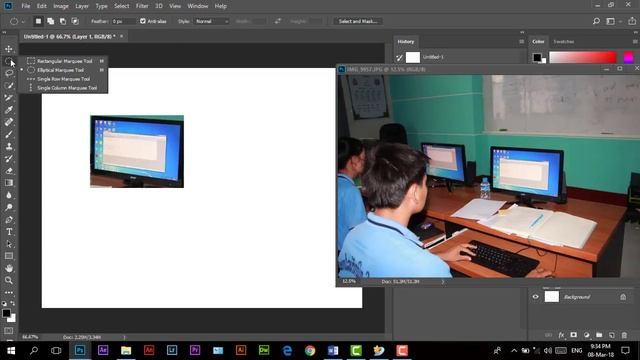Click the Select and Mask button
640x360 pixels.
358,21
